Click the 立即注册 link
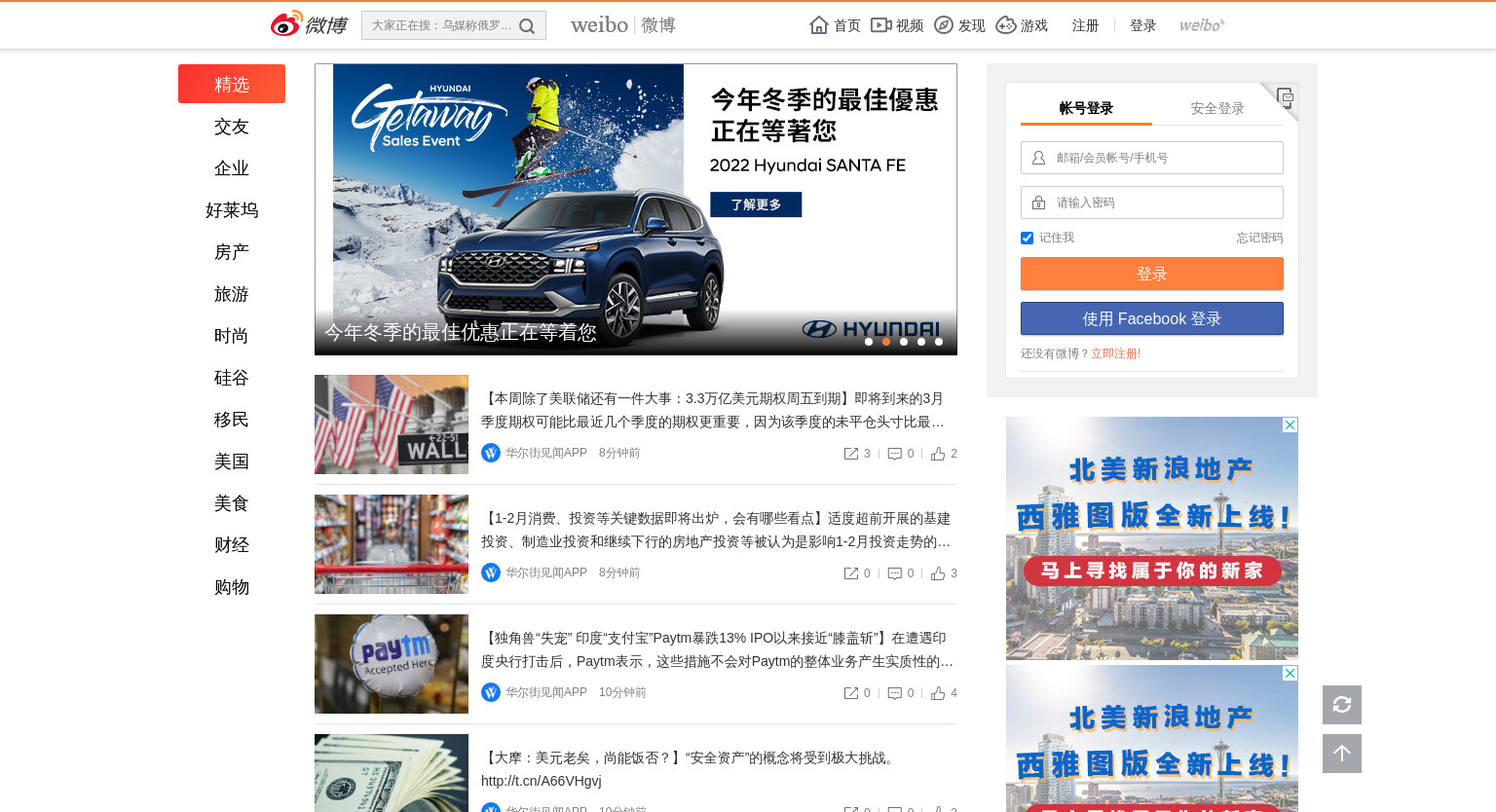Viewport: 1496px width, 812px height. click(x=1114, y=353)
